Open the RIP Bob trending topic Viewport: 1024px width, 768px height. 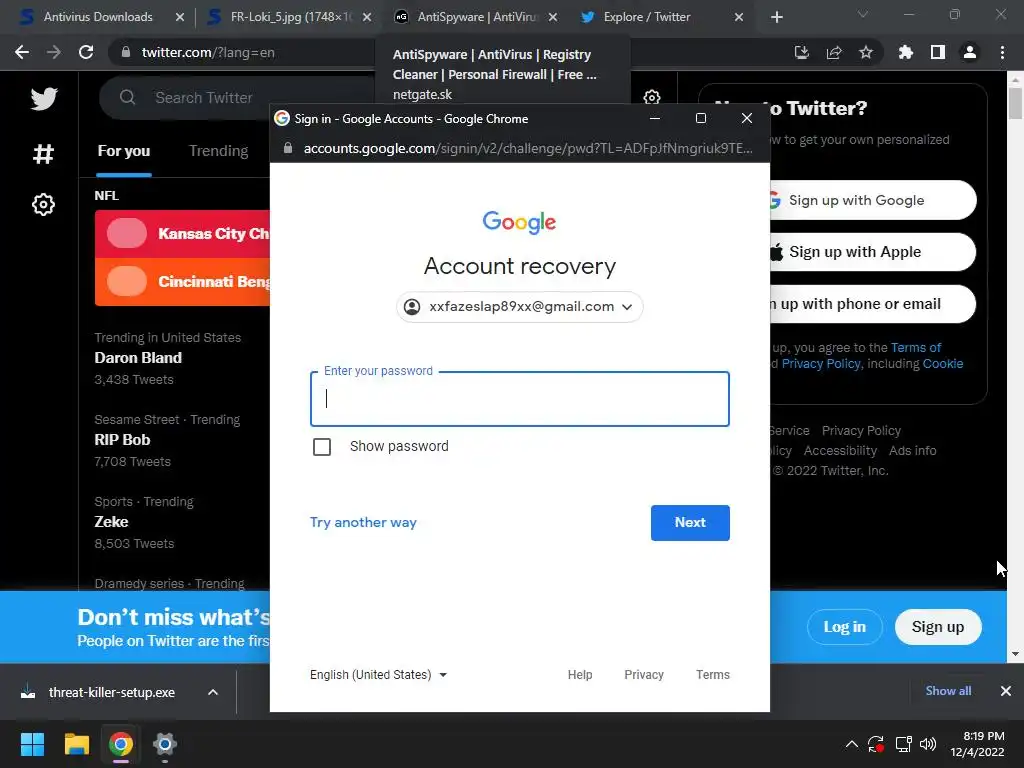click(x=122, y=440)
